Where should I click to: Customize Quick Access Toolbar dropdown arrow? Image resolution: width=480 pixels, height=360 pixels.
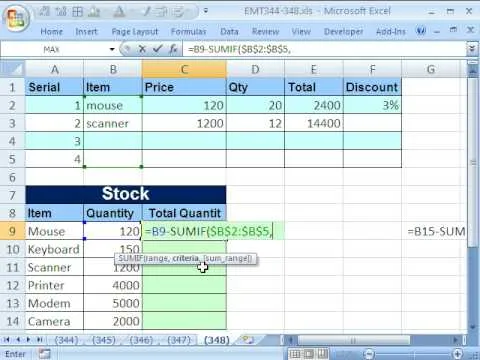(x=206, y=11)
